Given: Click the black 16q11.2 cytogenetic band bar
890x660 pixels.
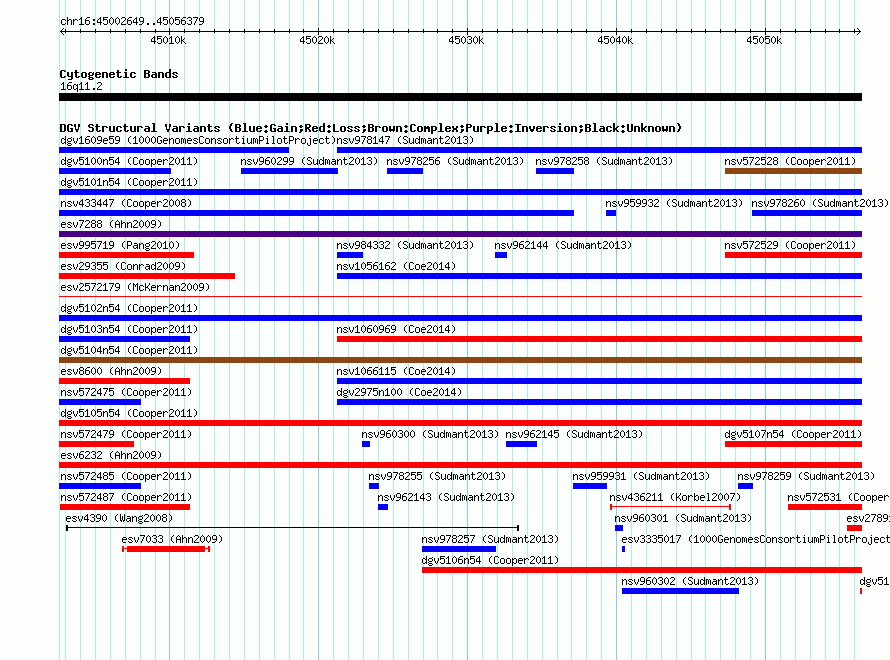Looking at the screenshot, I should (460, 97).
